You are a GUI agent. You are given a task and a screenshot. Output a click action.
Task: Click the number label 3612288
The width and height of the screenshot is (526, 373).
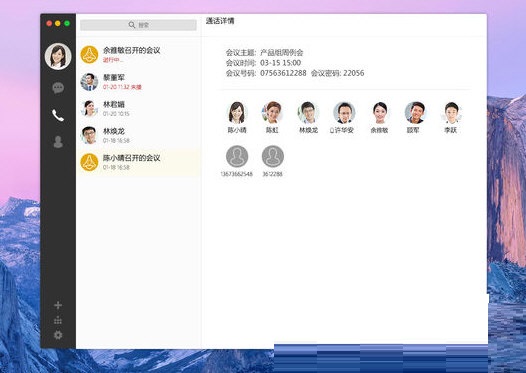[272, 174]
